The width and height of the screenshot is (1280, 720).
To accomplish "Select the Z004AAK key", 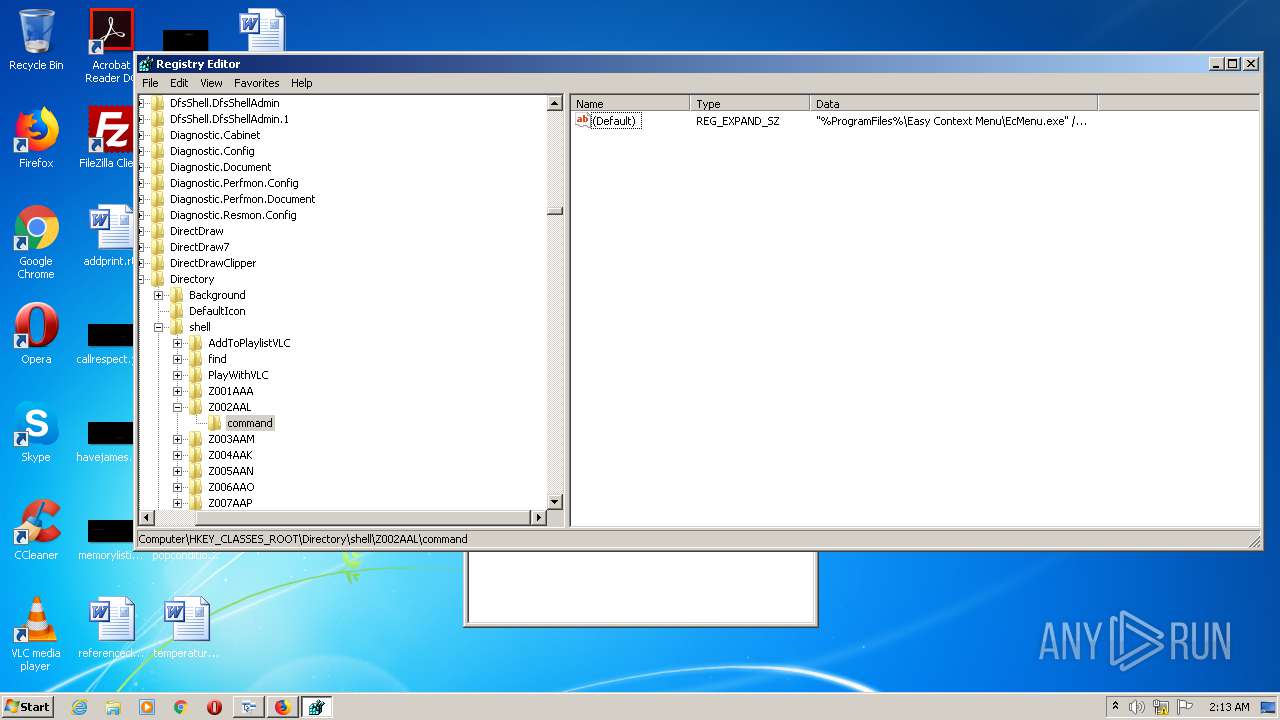I will (231, 455).
